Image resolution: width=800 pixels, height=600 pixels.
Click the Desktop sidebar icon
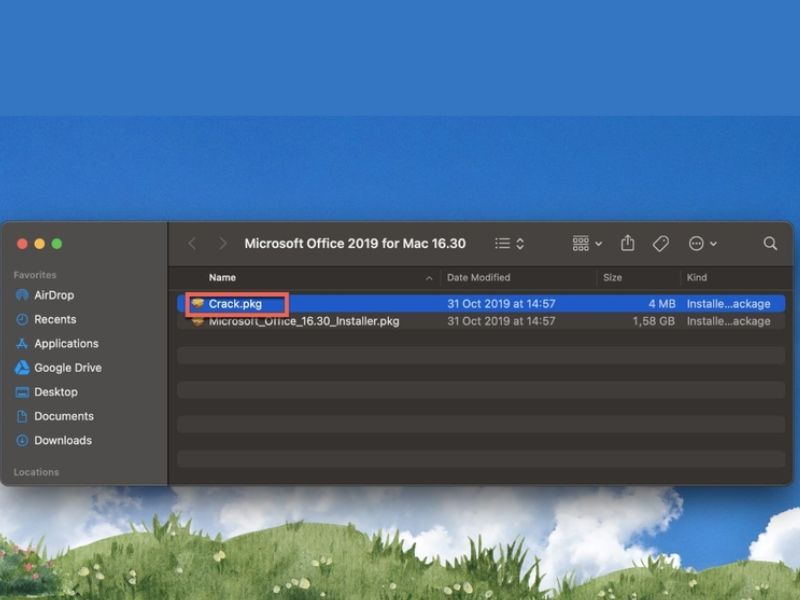(x=22, y=392)
